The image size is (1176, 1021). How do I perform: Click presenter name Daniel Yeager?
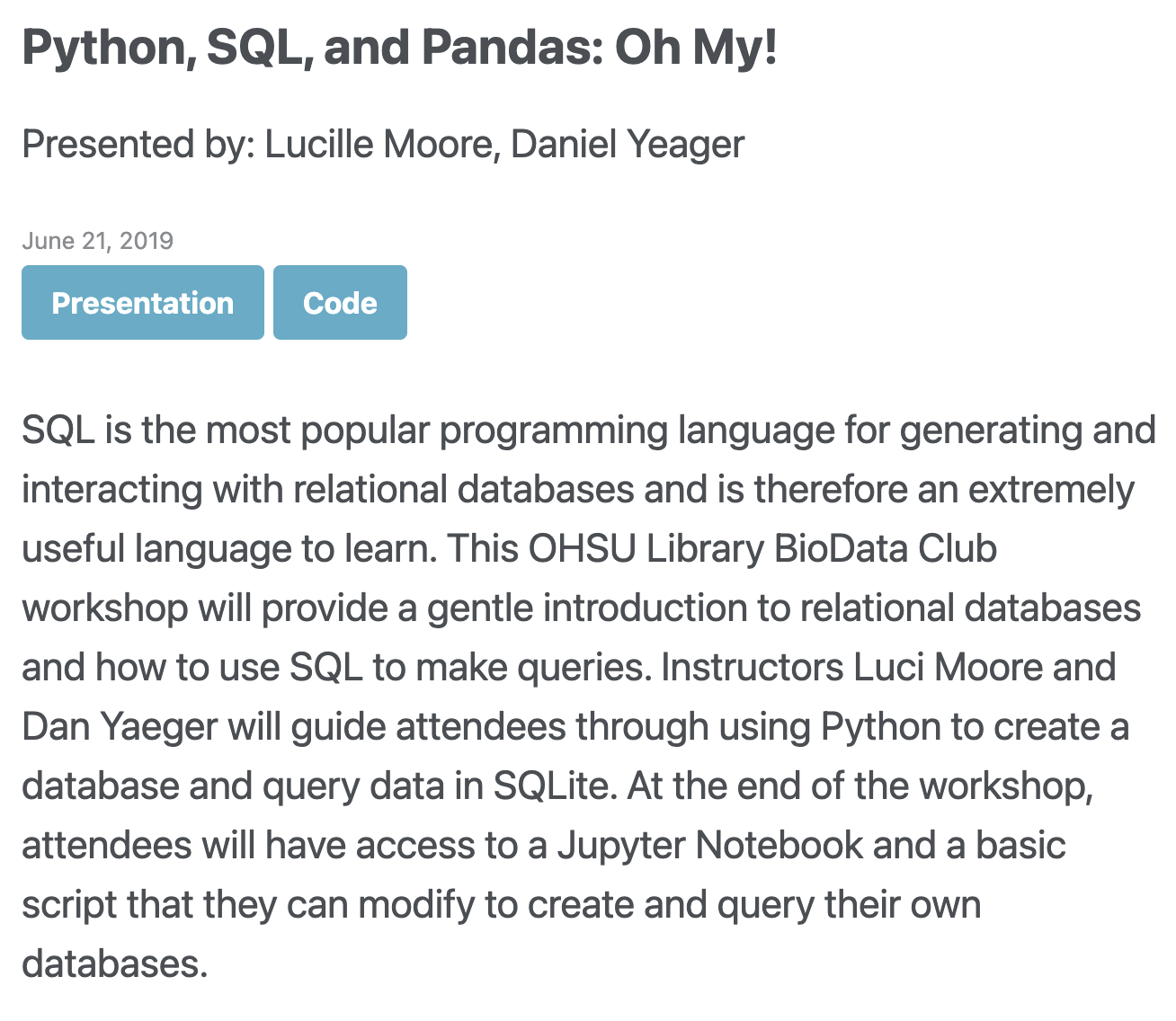(628, 145)
